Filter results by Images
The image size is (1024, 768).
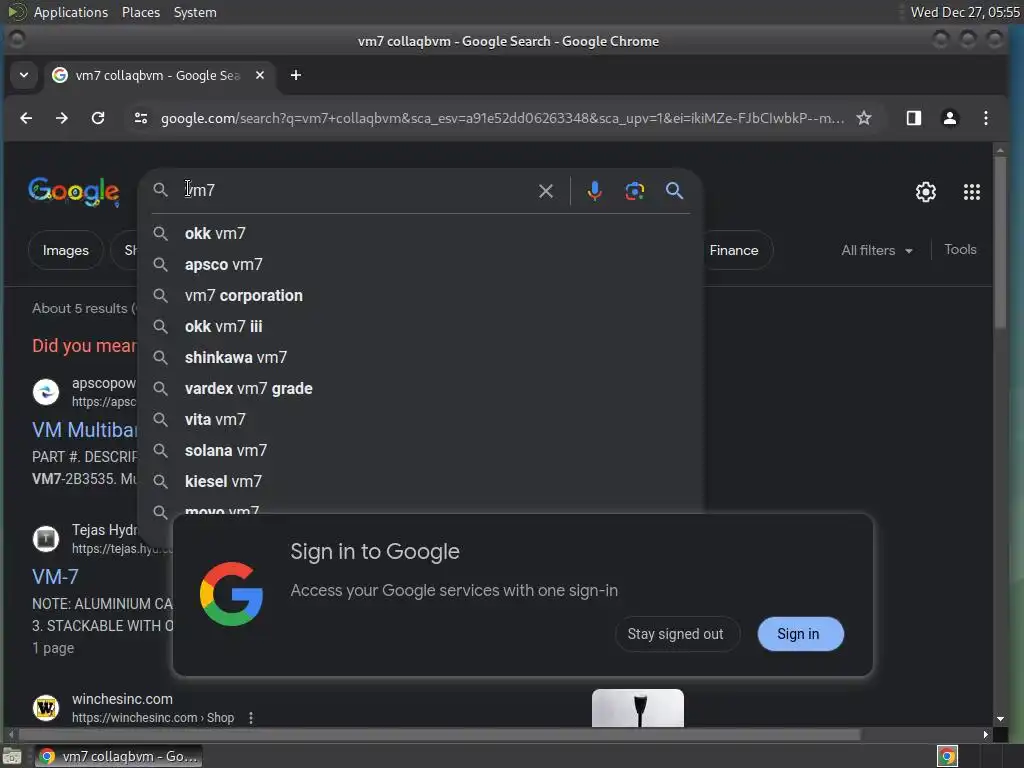pyautogui.click(x=65, y=250)
